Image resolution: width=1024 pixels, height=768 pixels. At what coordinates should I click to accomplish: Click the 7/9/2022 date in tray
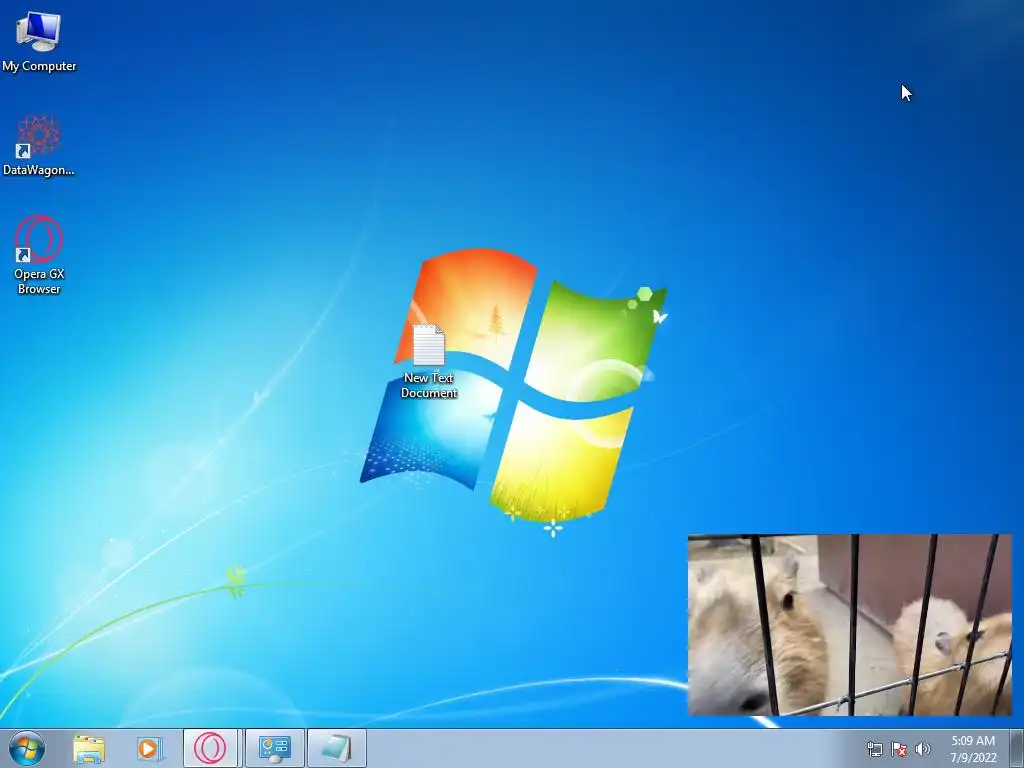(x=973, y=758)
